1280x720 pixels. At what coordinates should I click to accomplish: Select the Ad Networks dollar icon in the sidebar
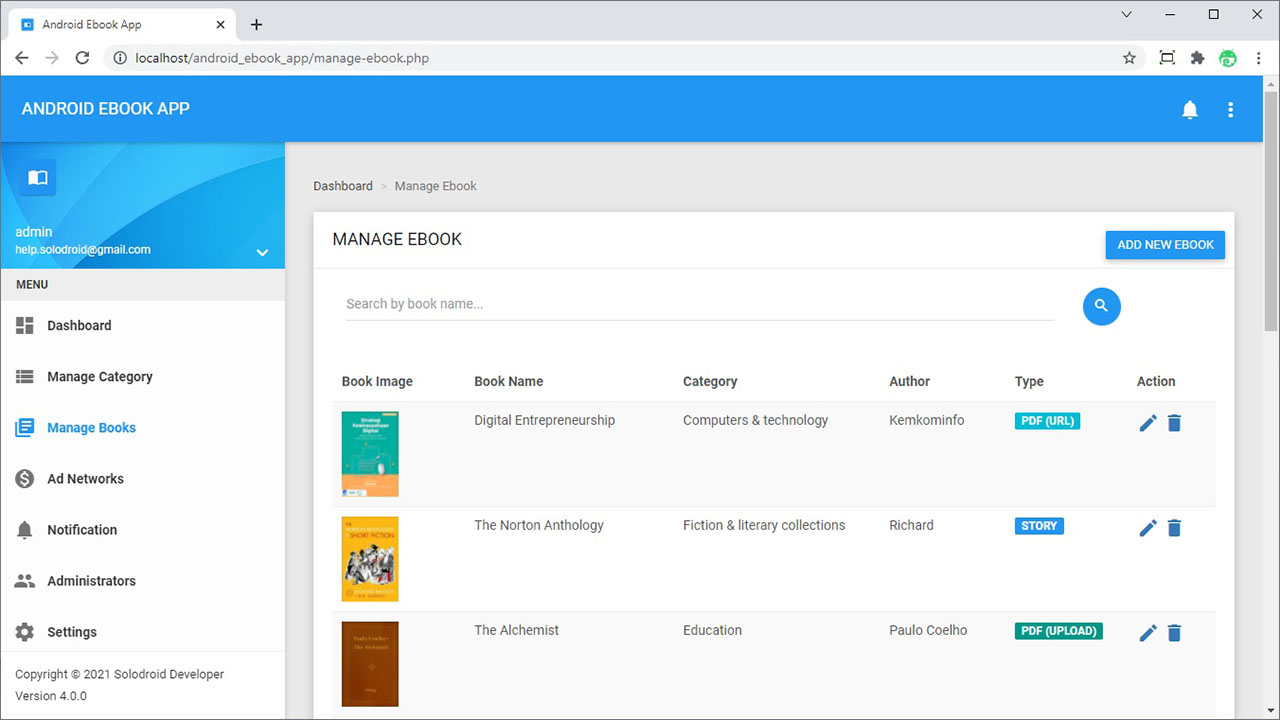(24, 478)
